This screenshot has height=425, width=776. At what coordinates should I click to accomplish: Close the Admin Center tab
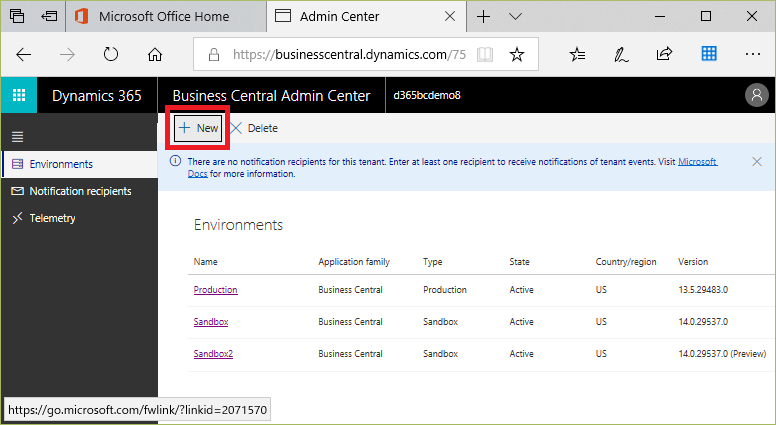tap(450, 16)
